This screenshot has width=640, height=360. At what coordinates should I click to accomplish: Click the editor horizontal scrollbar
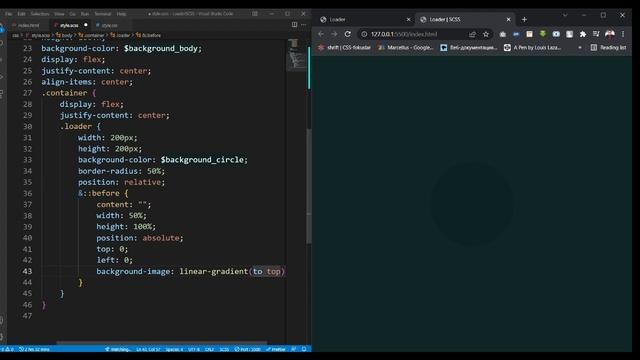pyautogui.click(x=162, y=343)
